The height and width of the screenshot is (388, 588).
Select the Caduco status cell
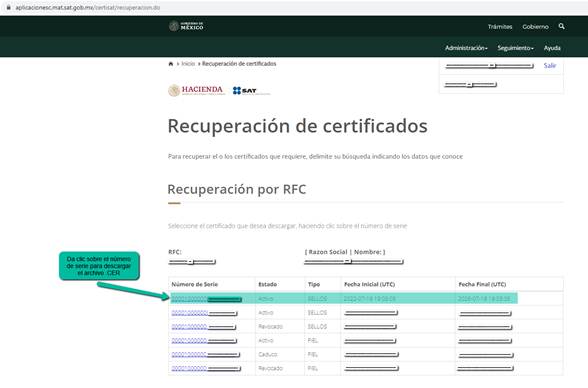[268, 355]
